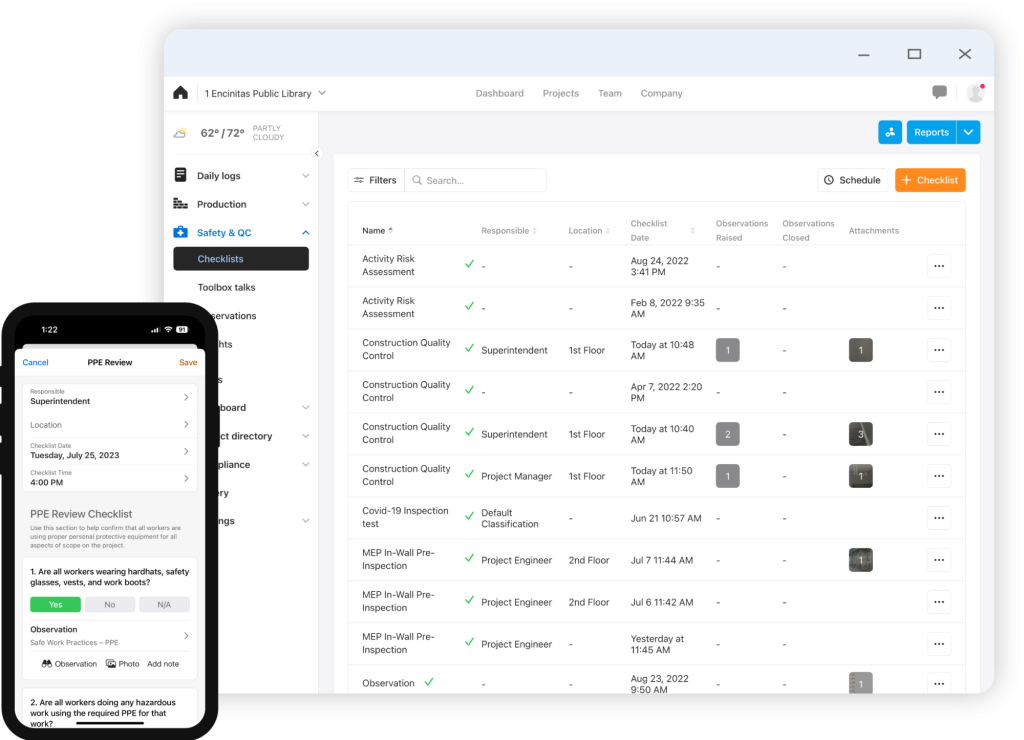The width and height of the screenshot is (1024, 740).
Task: Open the Projects tab in top navigation
Action: (x=560, y=94)
